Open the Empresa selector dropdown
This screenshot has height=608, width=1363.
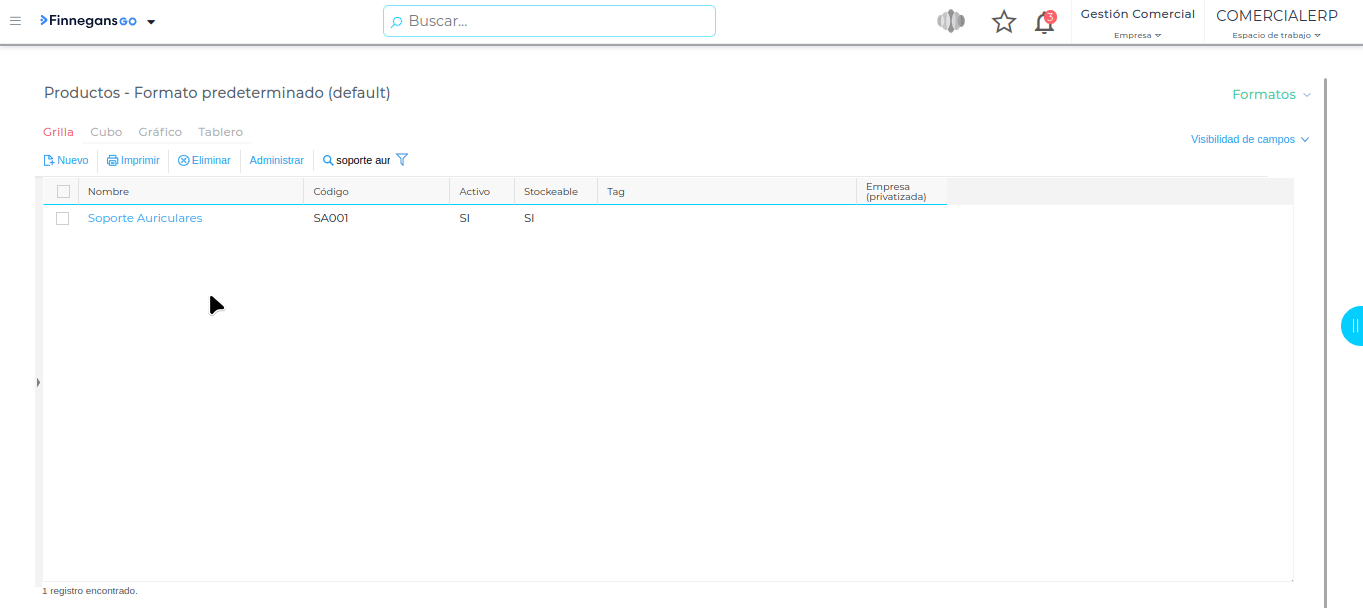click(x=1137, y=35)
